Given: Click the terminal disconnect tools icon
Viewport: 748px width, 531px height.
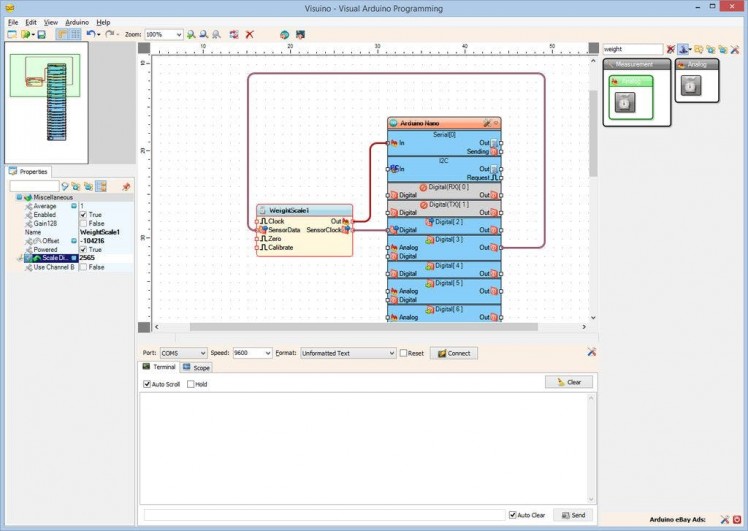Looking at the screenshot, I should (591, 352).
